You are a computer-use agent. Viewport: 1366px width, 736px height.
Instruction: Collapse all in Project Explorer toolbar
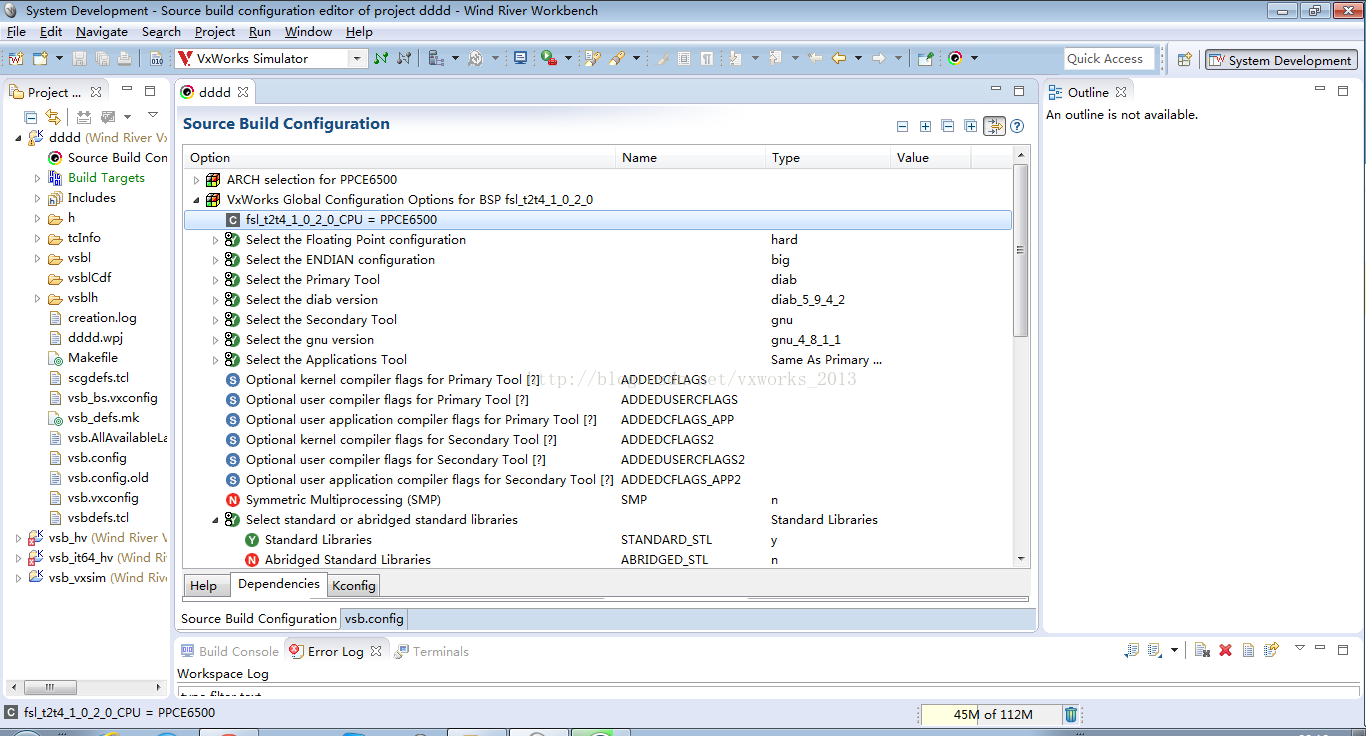pos(30,117)
